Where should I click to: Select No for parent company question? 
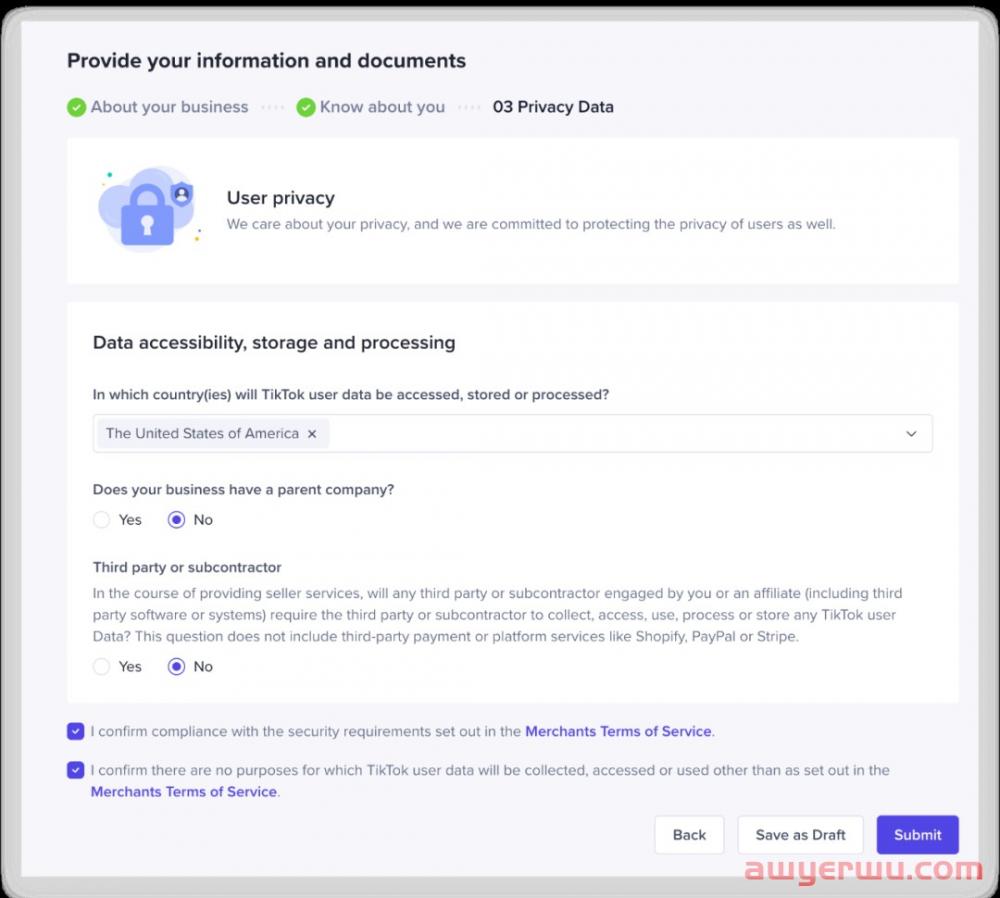coord(177,520)
